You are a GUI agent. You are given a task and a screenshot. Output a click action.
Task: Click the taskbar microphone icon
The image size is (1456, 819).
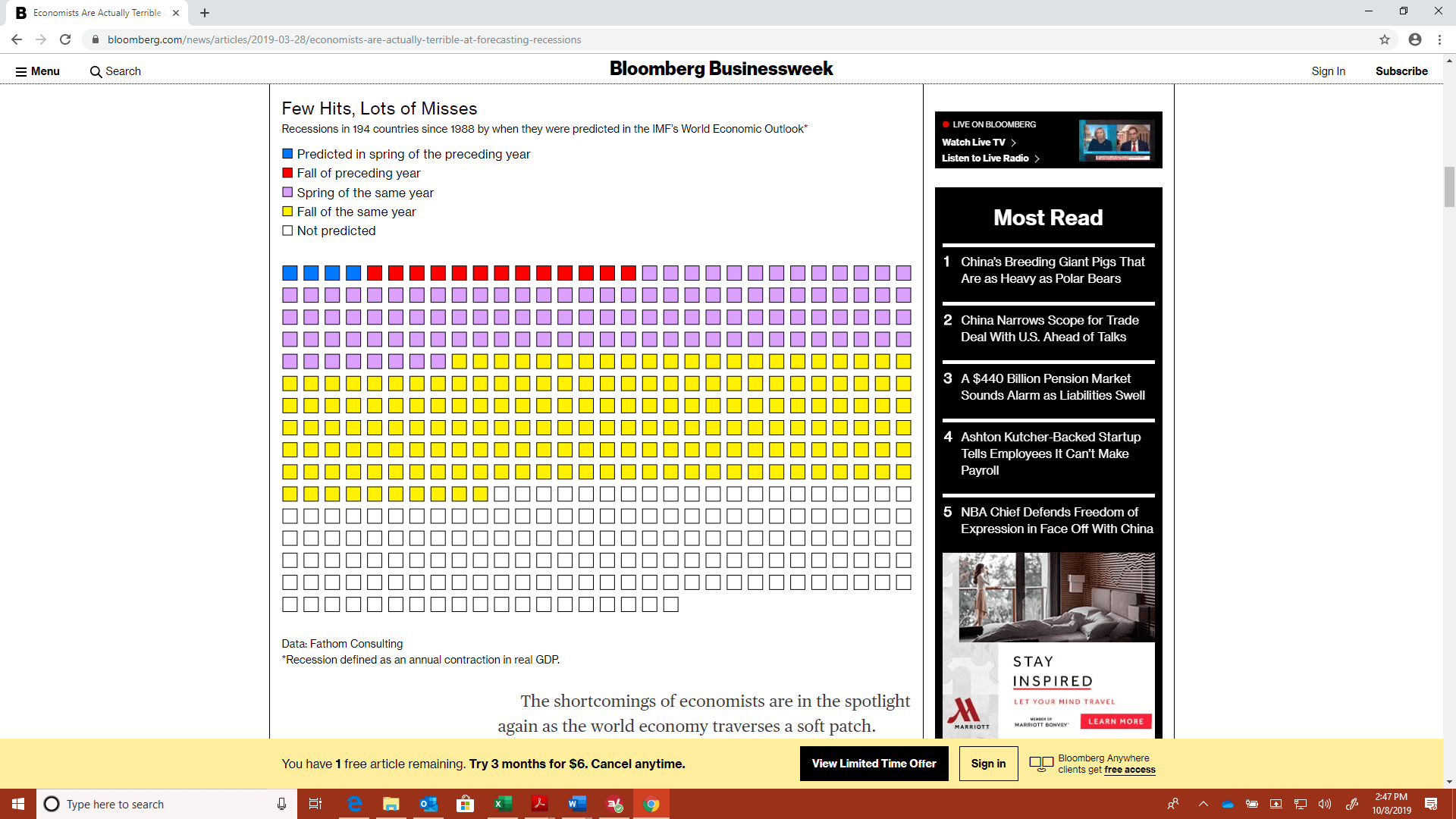[281, 804]
